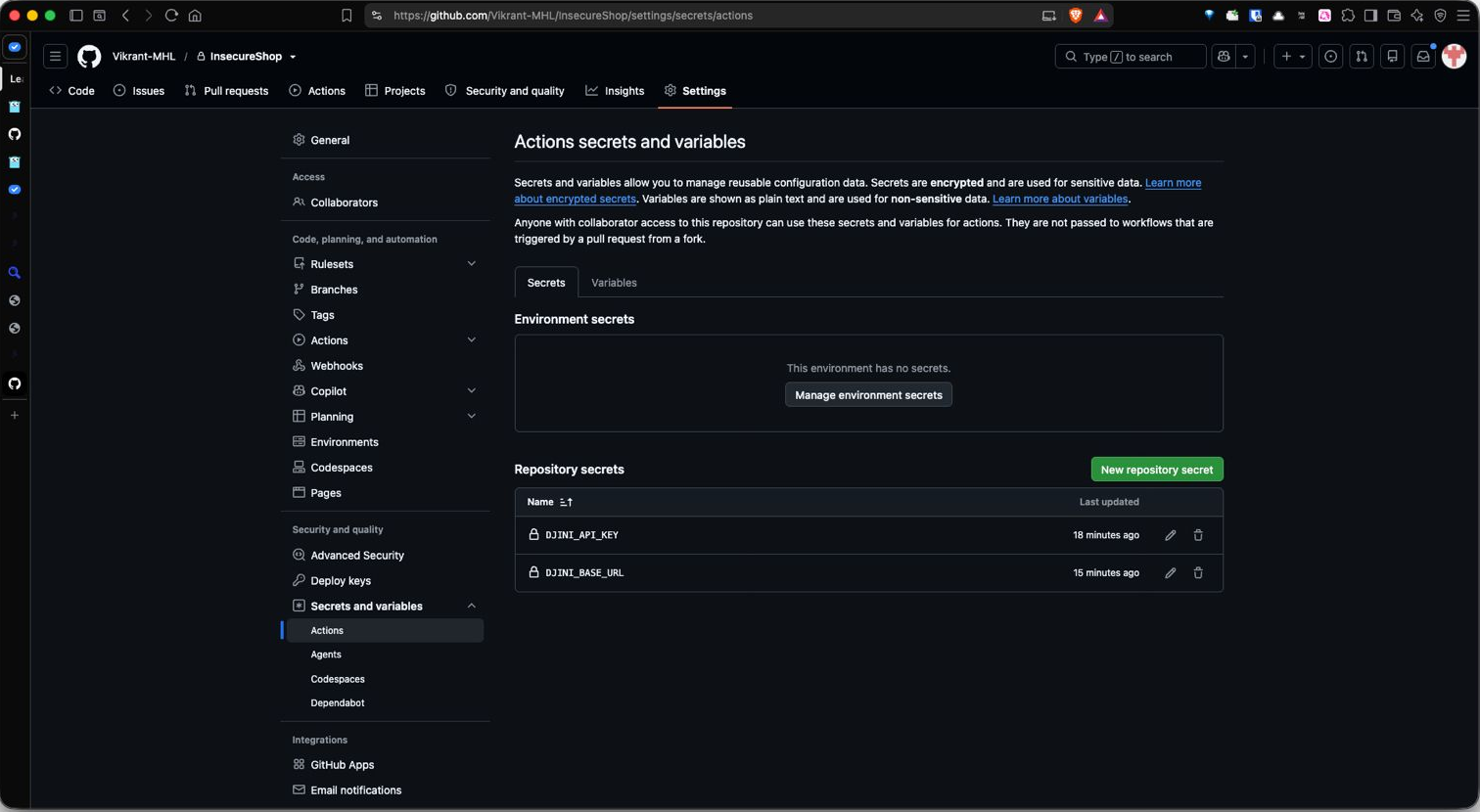Reload the page in the browser

point(171,16)
